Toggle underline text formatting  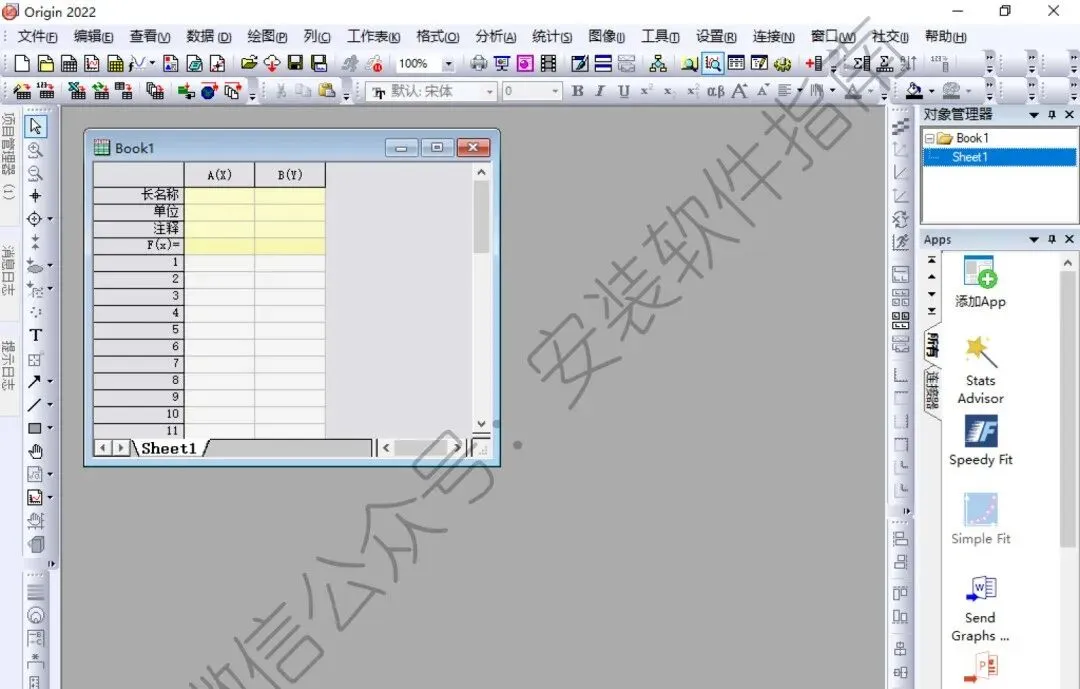pyautogui.click(x=623, y=91)
